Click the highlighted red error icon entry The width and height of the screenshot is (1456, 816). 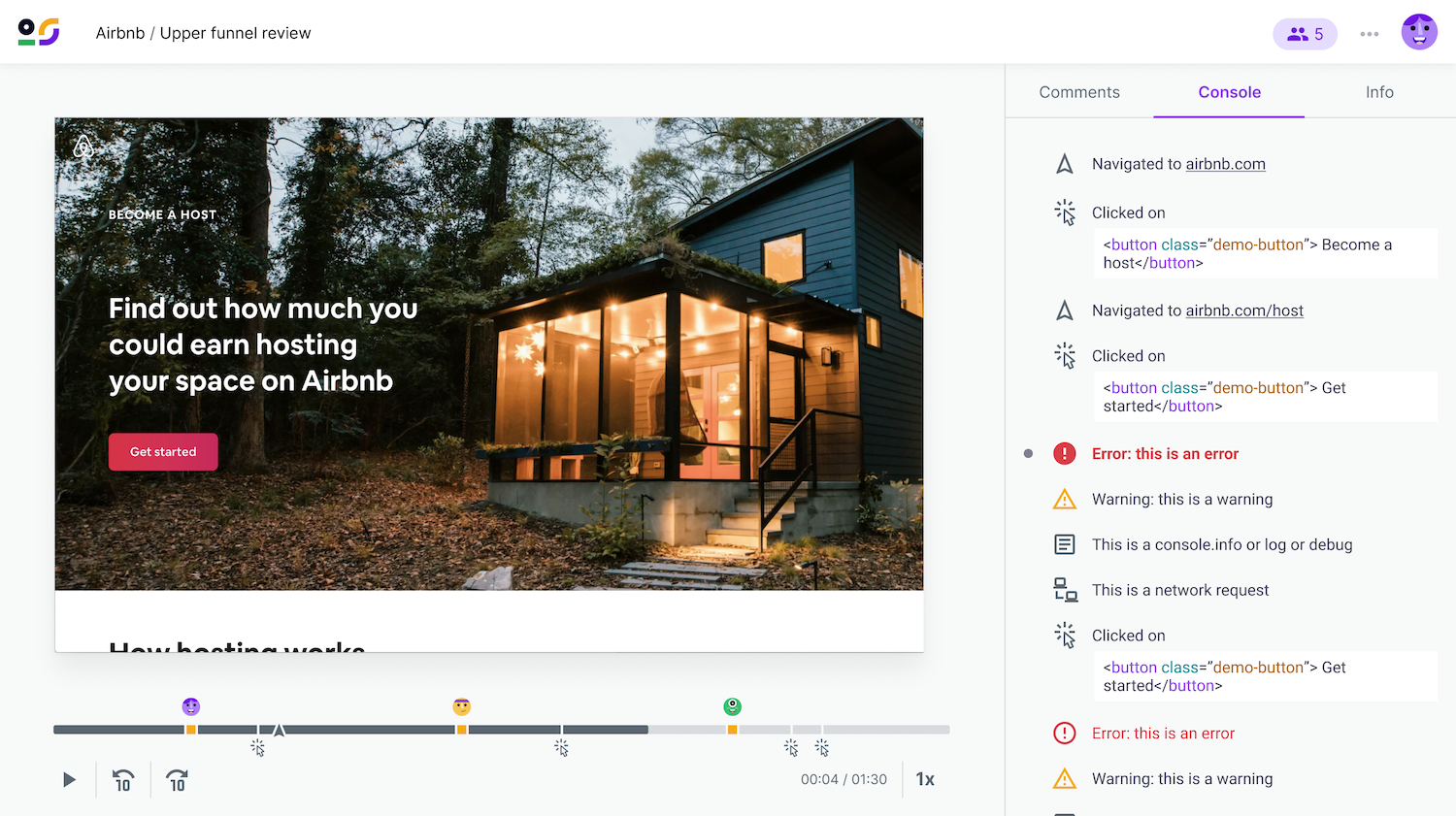[x=1065, y=453]
